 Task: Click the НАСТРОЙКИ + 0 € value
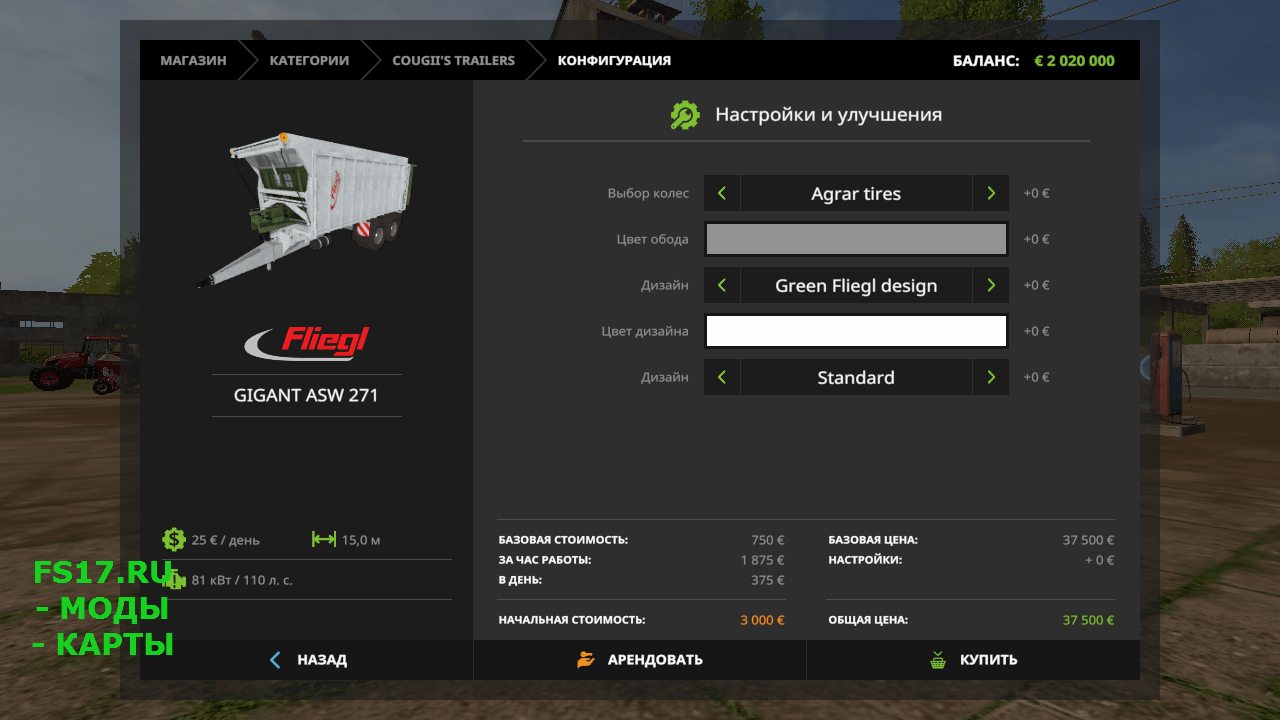tap(1099, 560)
